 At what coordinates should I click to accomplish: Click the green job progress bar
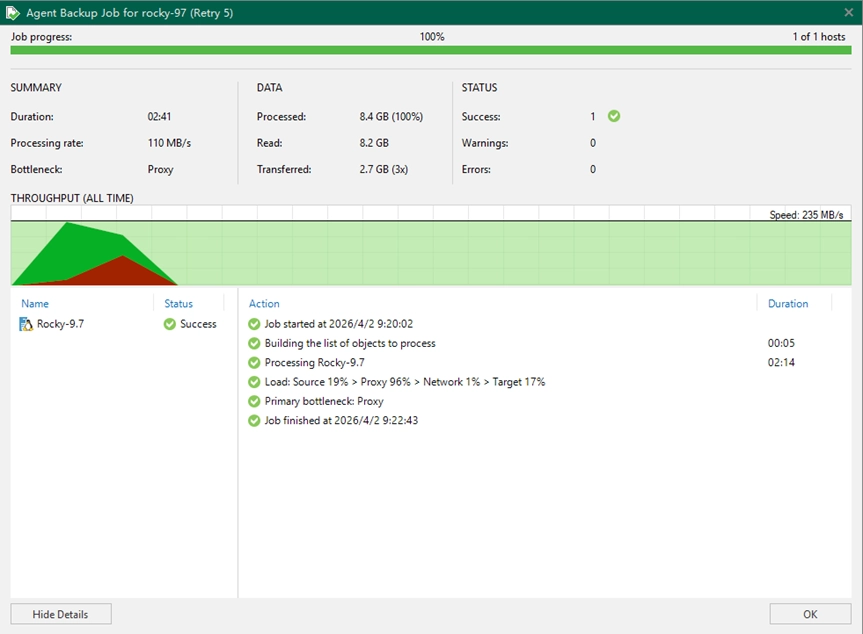[x=431, y=50]
